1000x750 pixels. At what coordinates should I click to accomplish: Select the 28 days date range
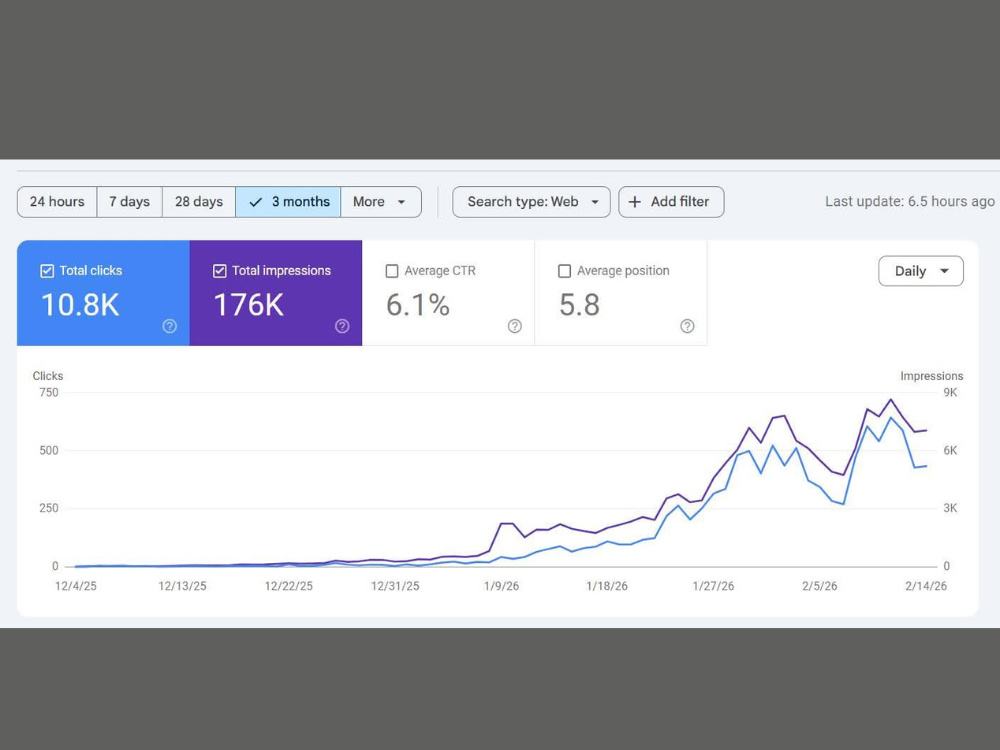[x=199, y=202]
